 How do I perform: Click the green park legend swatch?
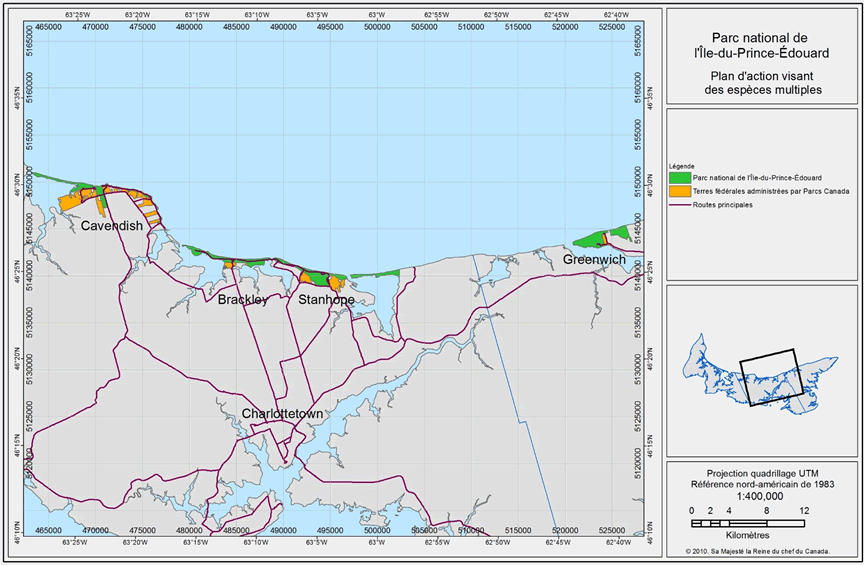pyautogui.click(x=679, y=178)
